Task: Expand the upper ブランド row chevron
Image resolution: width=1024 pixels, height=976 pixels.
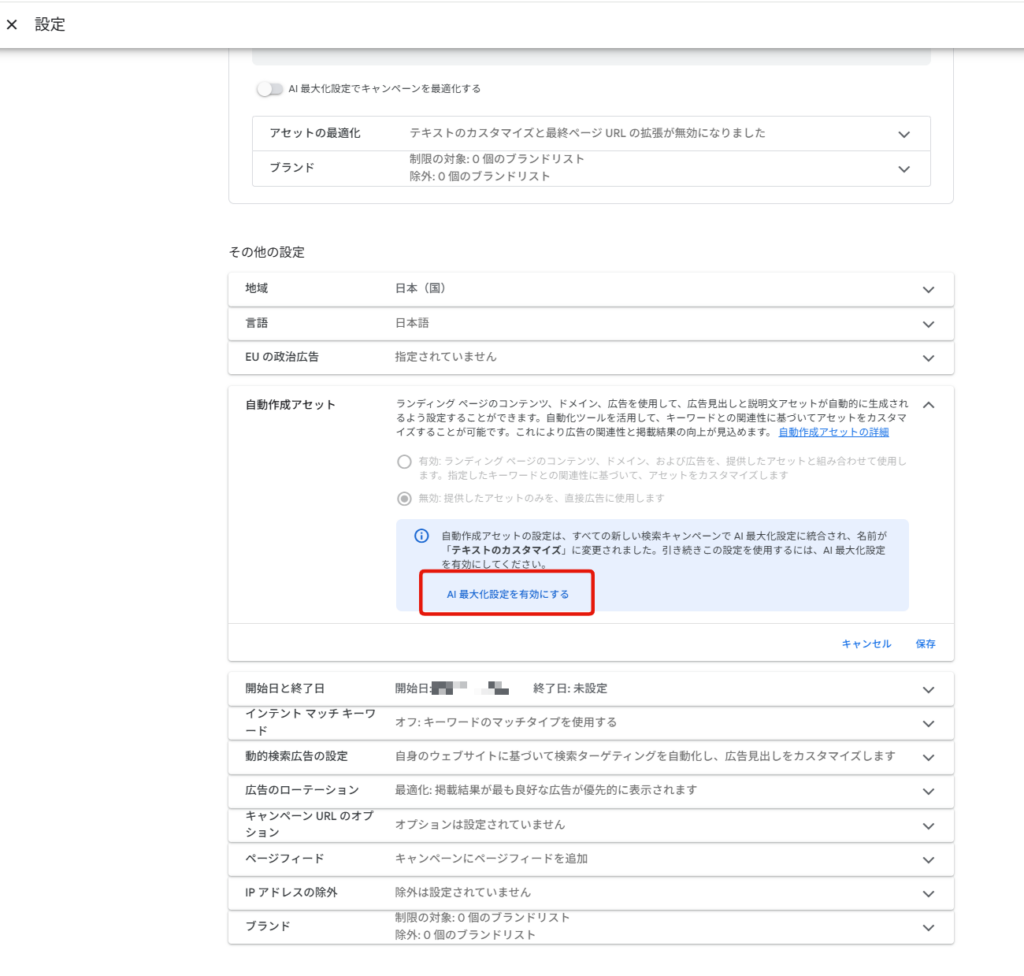Action: point(904,169)
